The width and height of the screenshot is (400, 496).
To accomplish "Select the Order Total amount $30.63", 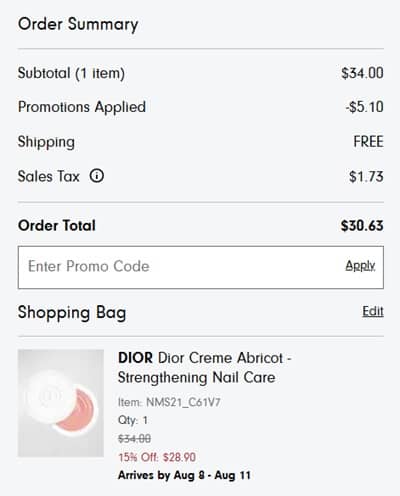I will (362, 226).
